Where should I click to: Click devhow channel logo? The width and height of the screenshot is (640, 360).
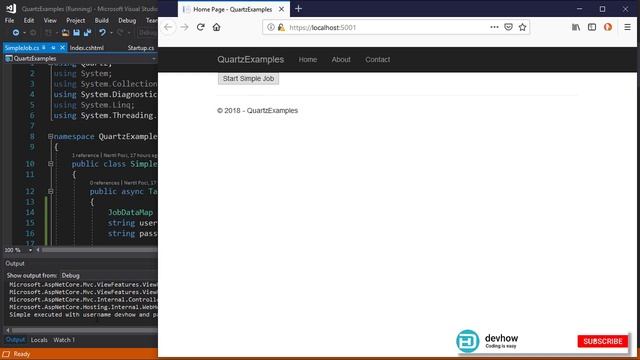click(x=468, y=341)
